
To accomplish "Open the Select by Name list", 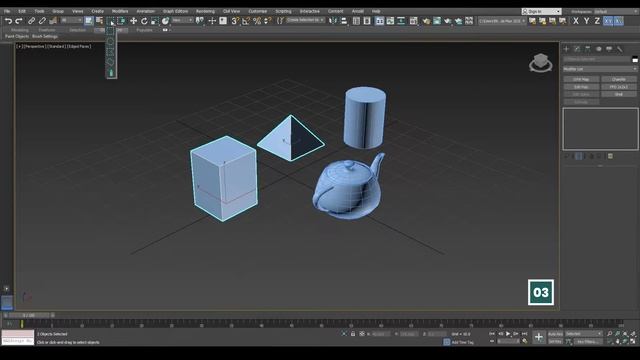I will pos(99,21).
